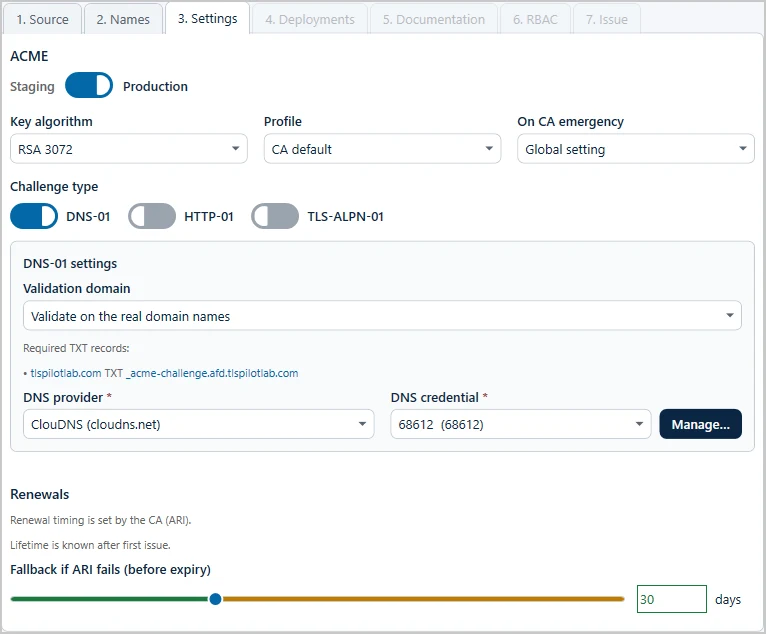
Task: Switch to the 1. Source tab
Action: point(43,20)
